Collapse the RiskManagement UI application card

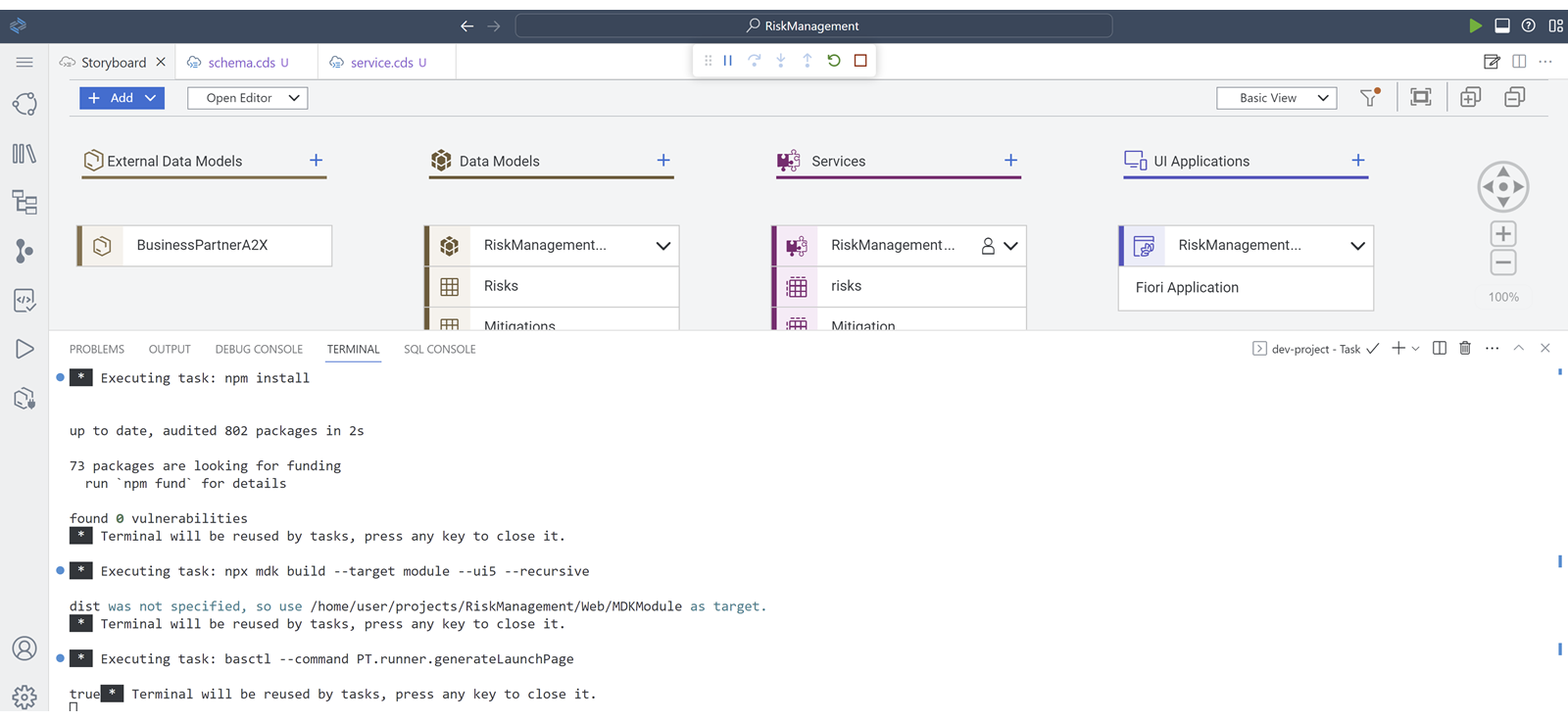coord(1357,246)
